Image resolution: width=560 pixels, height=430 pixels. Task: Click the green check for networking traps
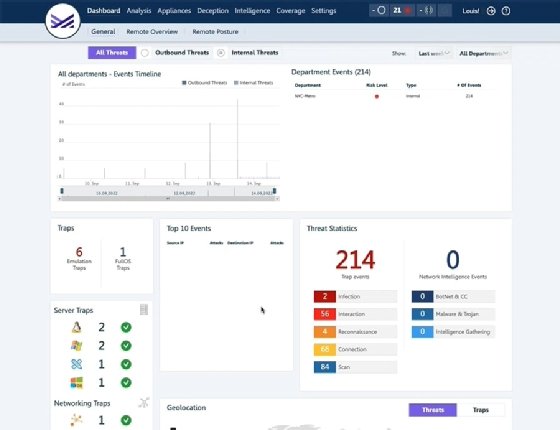point(126,420)
